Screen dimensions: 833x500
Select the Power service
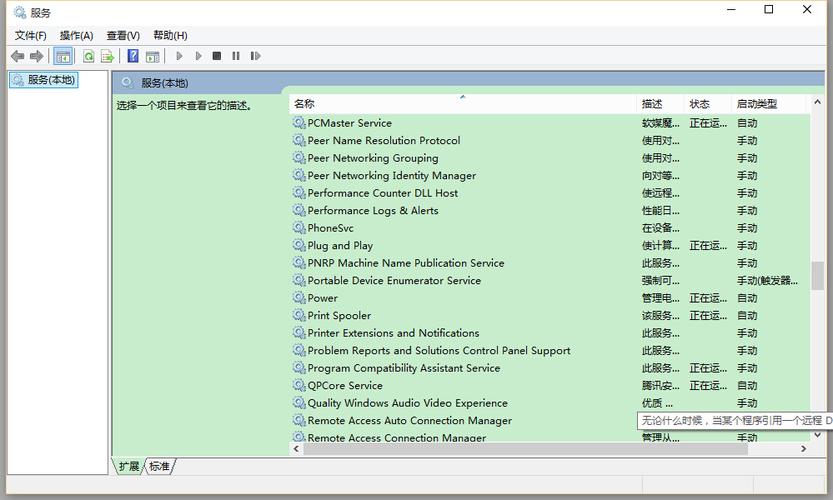550,299
